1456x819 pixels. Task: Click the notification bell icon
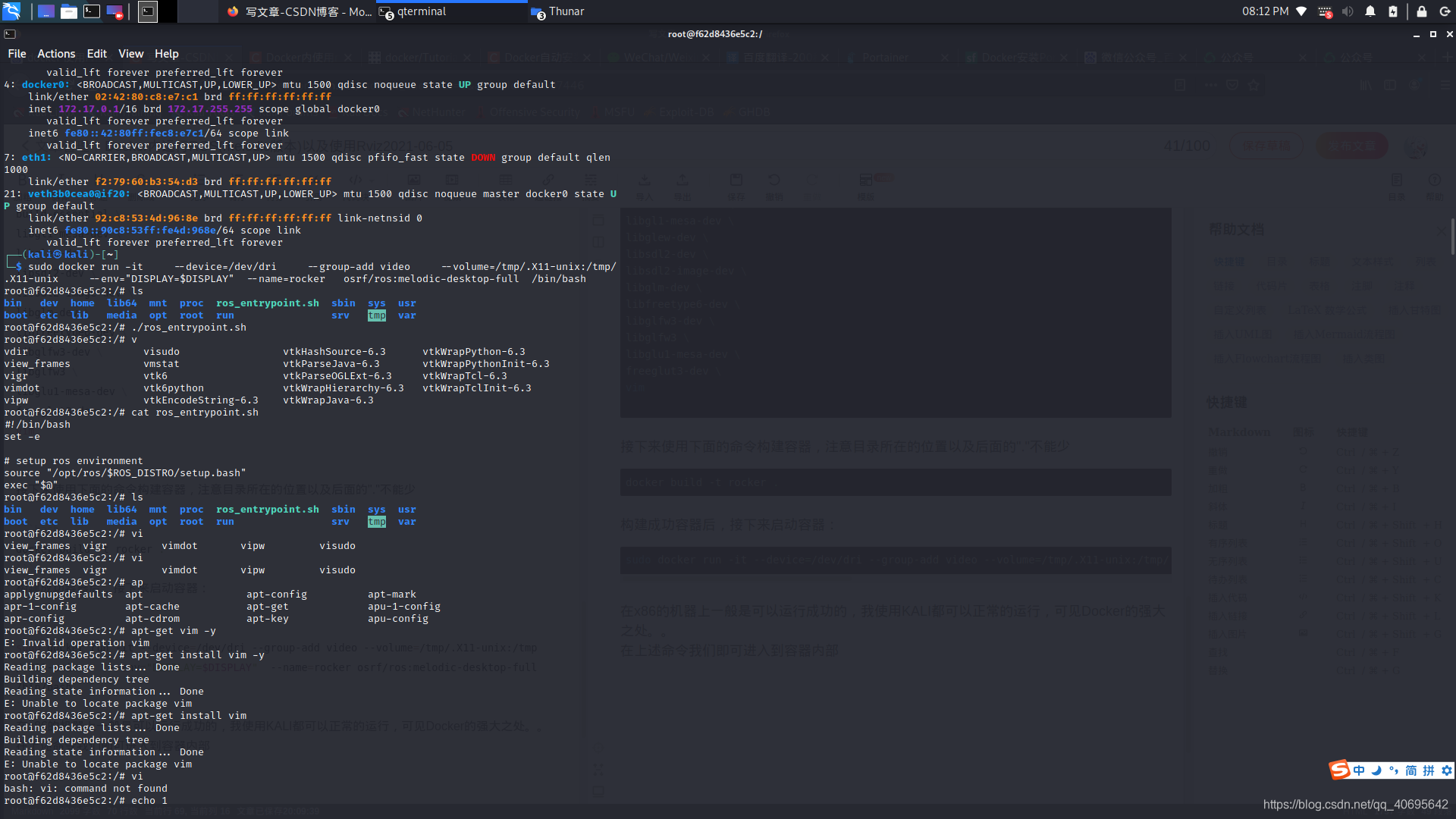pyautogui.click(x=1370, y=11)
